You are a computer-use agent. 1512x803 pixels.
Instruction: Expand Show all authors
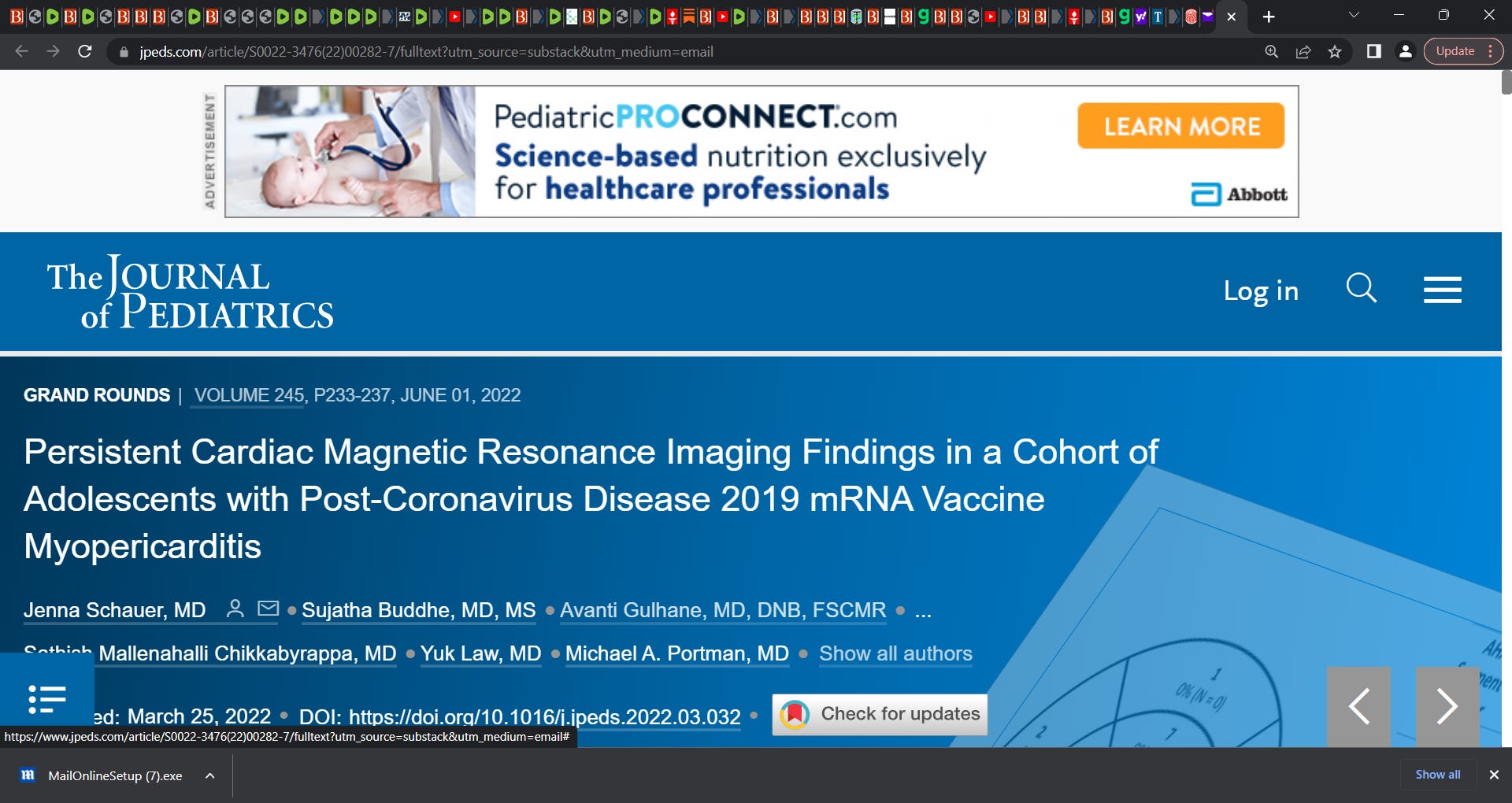[x=895, y=653]
